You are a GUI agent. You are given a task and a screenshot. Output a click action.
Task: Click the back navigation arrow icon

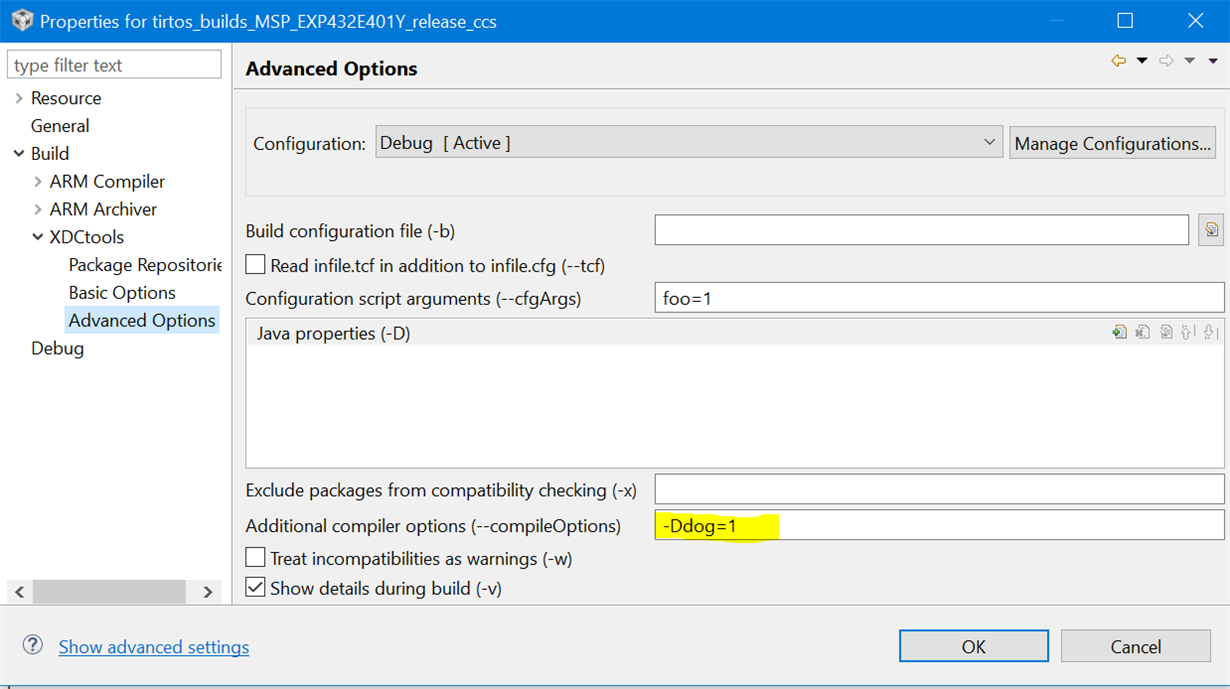pos(1118,62)
